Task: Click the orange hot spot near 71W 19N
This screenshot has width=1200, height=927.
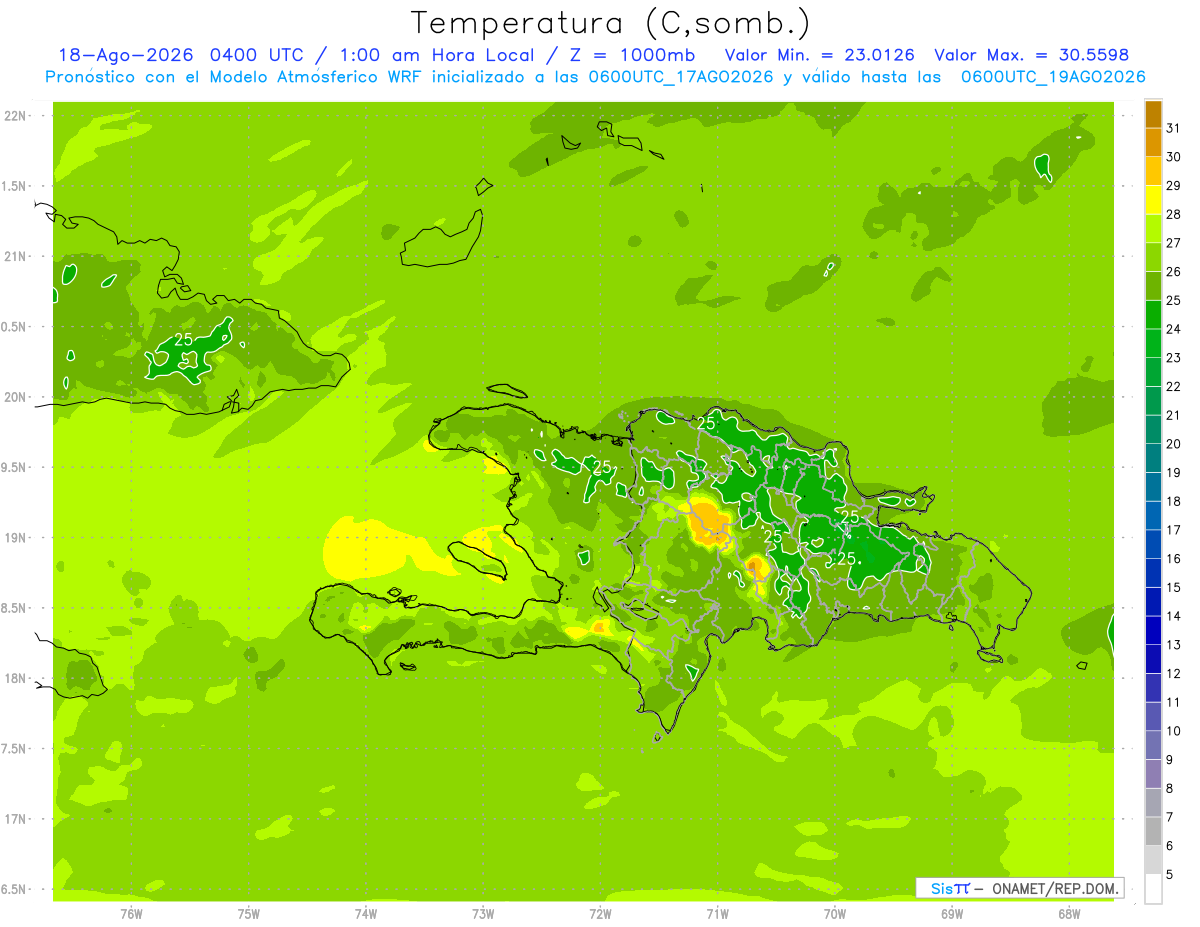Action: point(711,524)
